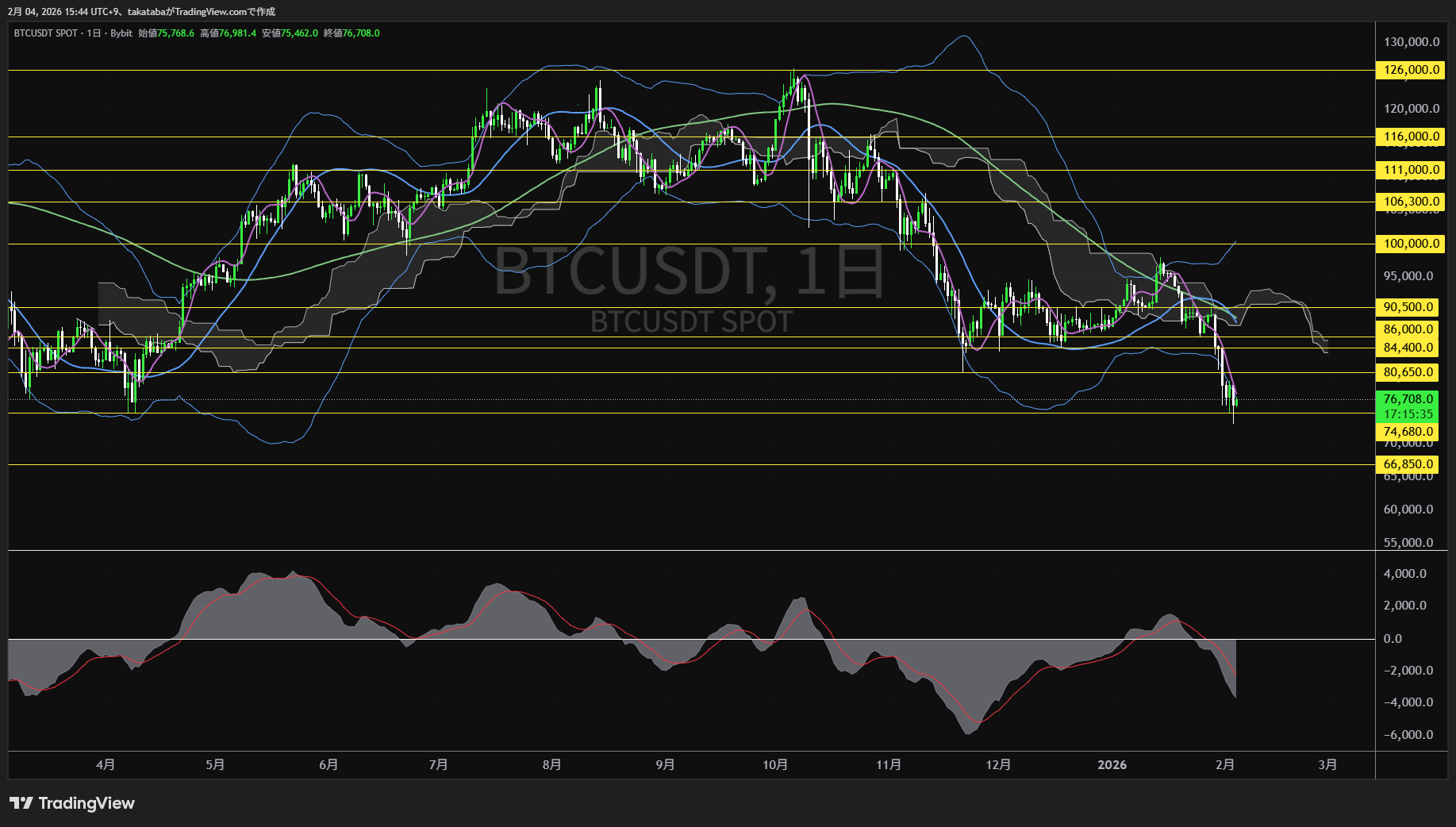The image size is (1456, 827).
Task: Click the countdown timer 17:15:35
Action: click(x=1408, y=414)
